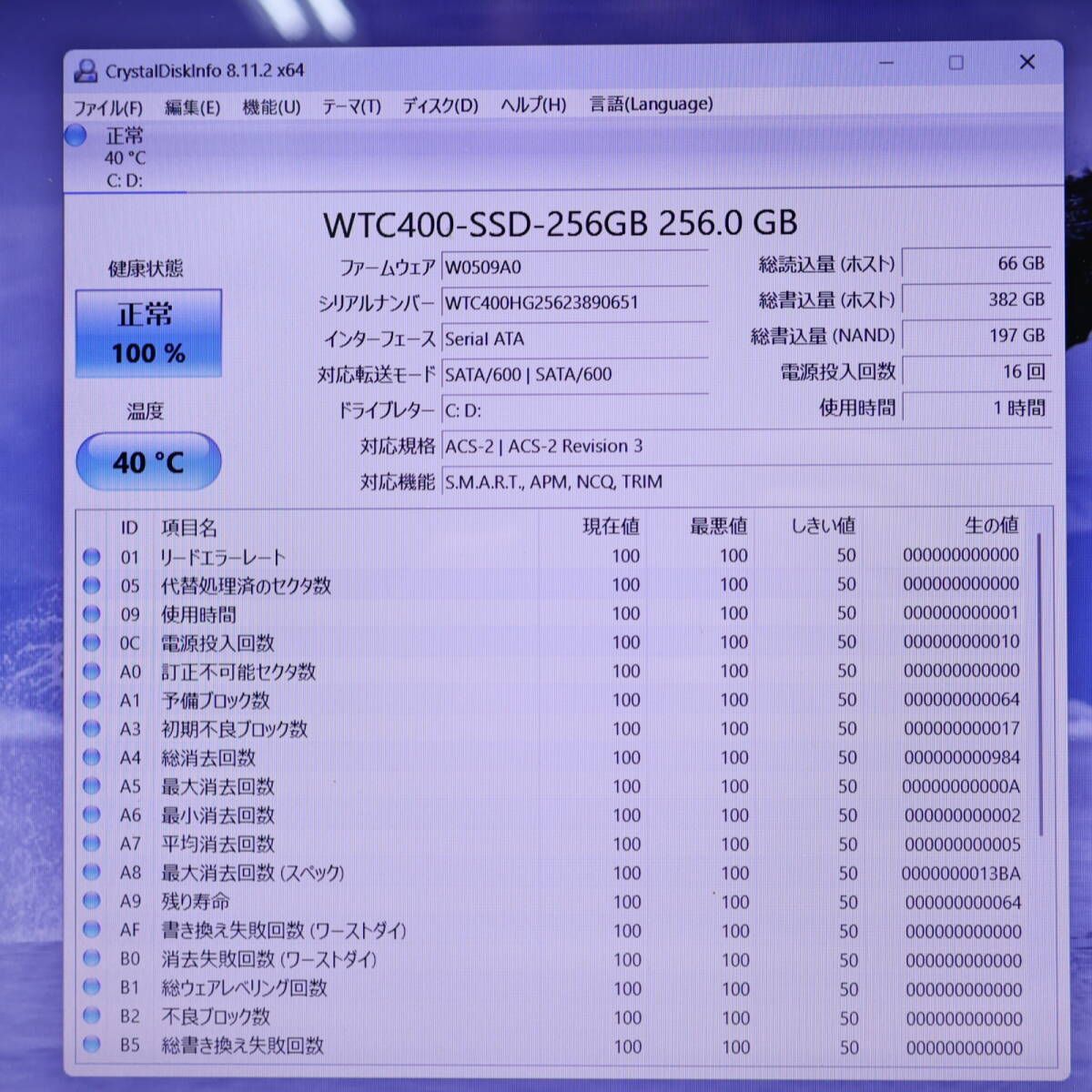Click status dot for ID A9 残り寿命
This screenshot has width=1092, height=1092.
(x=92, y=901)
